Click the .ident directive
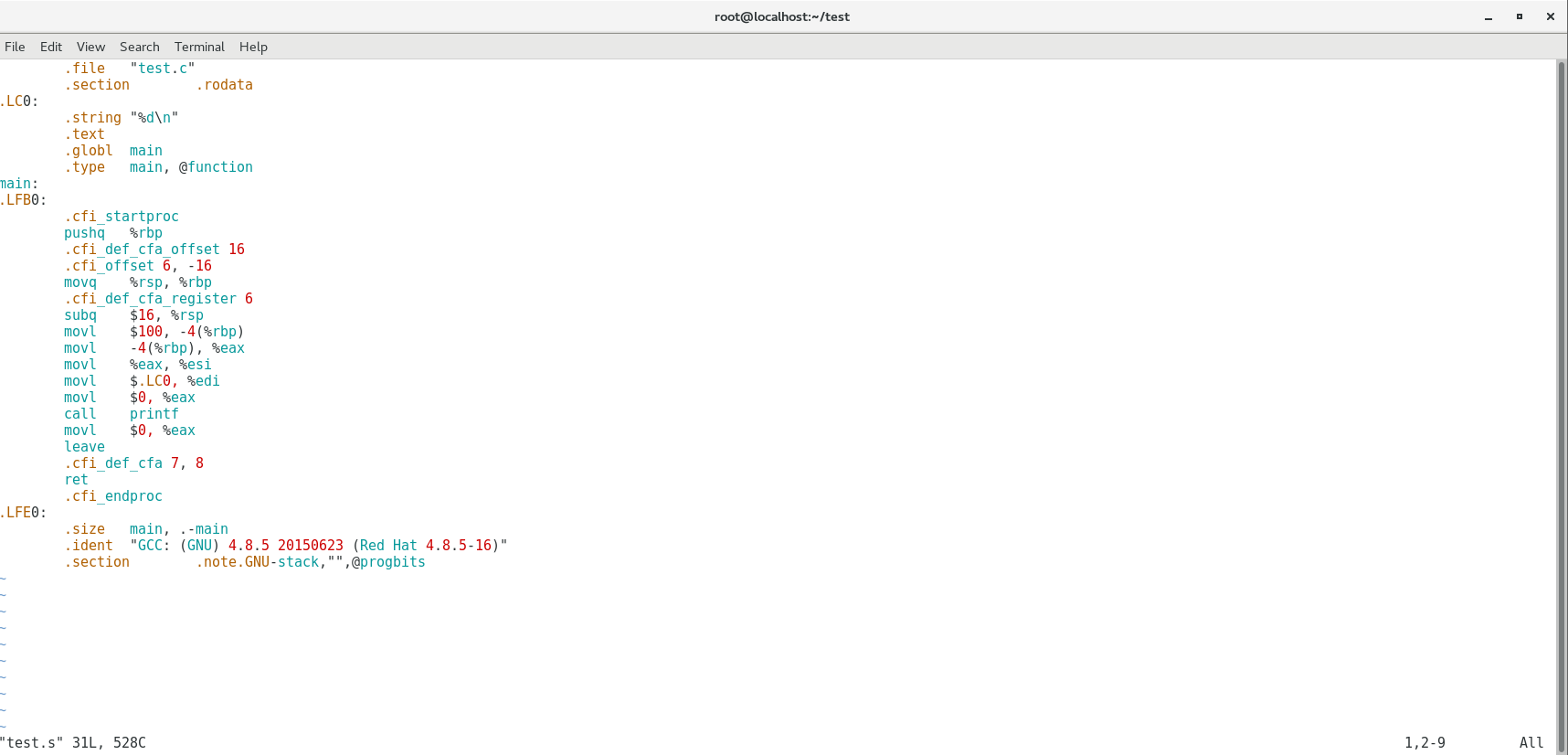The image size is (1568, 755). (89, 546)
